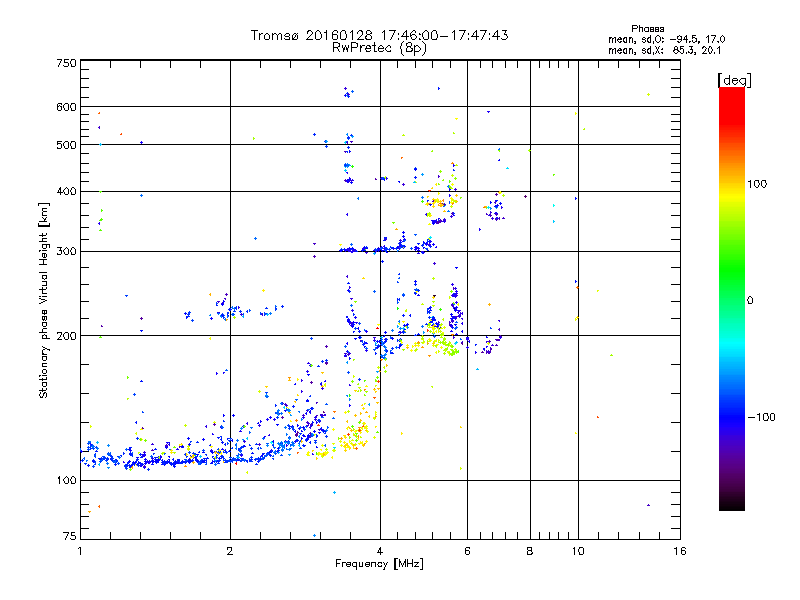Image resolution: width=800 pixels, height=600 pixels.
Task: Click the '2' frequency axis tick label
Action: (230, 551)
